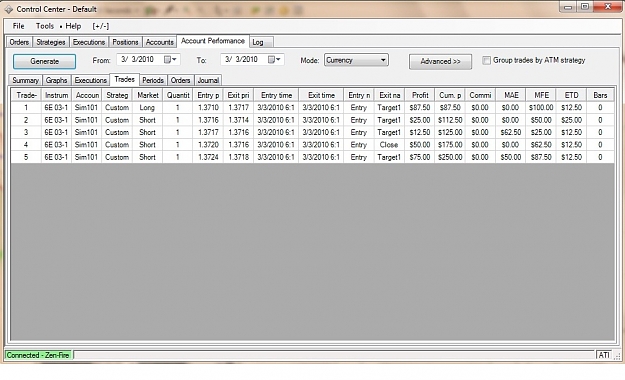Sort by the Entry price column header
625x380 pixels.
tap(208, 95)
